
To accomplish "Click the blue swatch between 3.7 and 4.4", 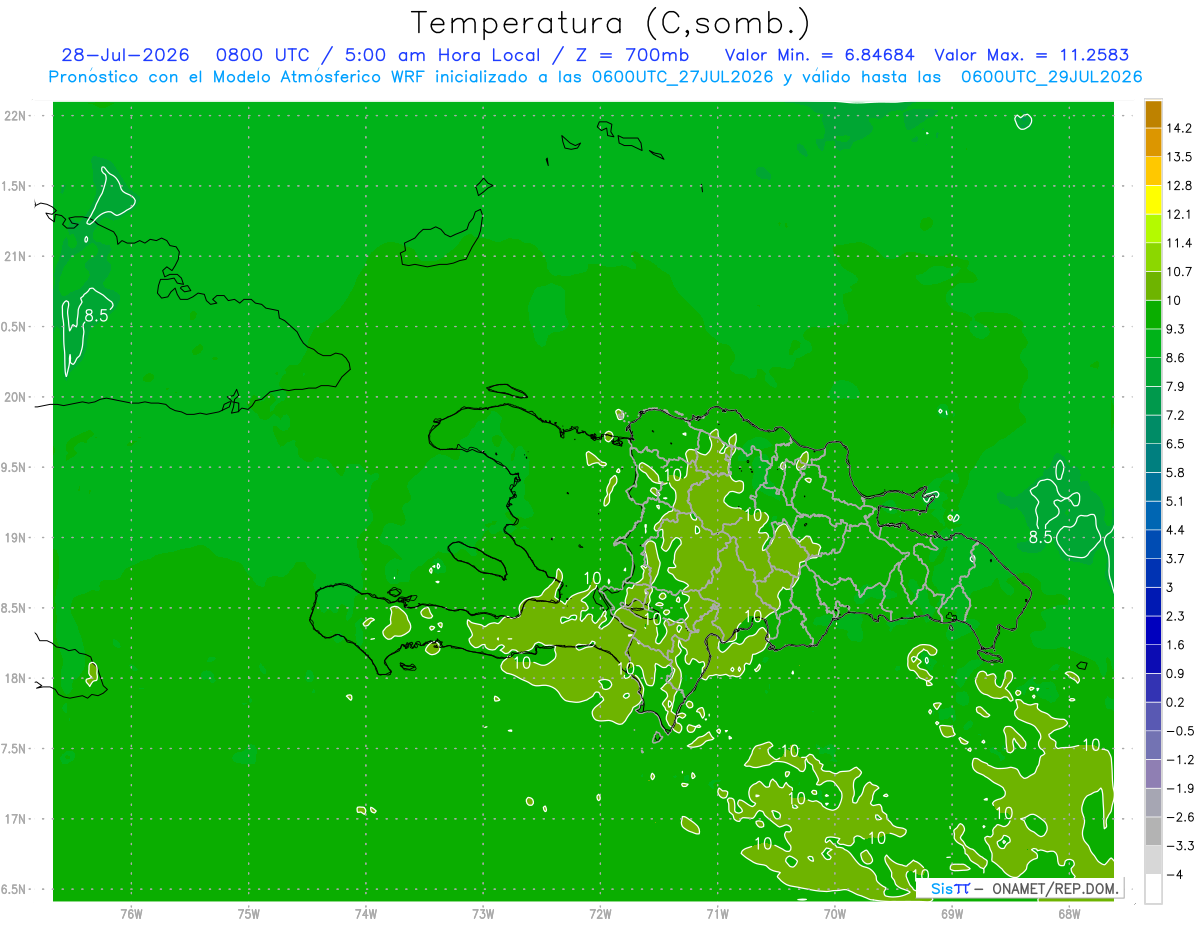I will pos(1153,544).
